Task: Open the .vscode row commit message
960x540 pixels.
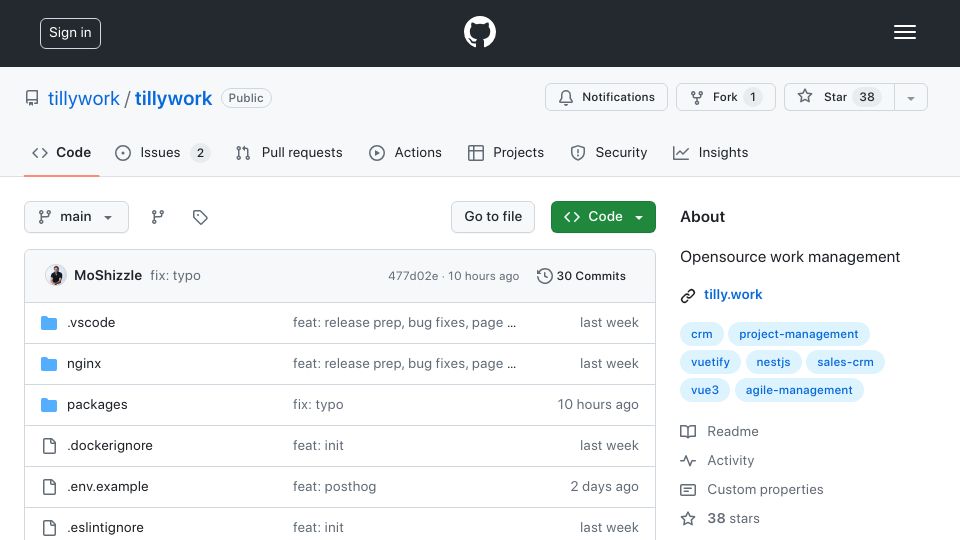Action: click(404, 323)
